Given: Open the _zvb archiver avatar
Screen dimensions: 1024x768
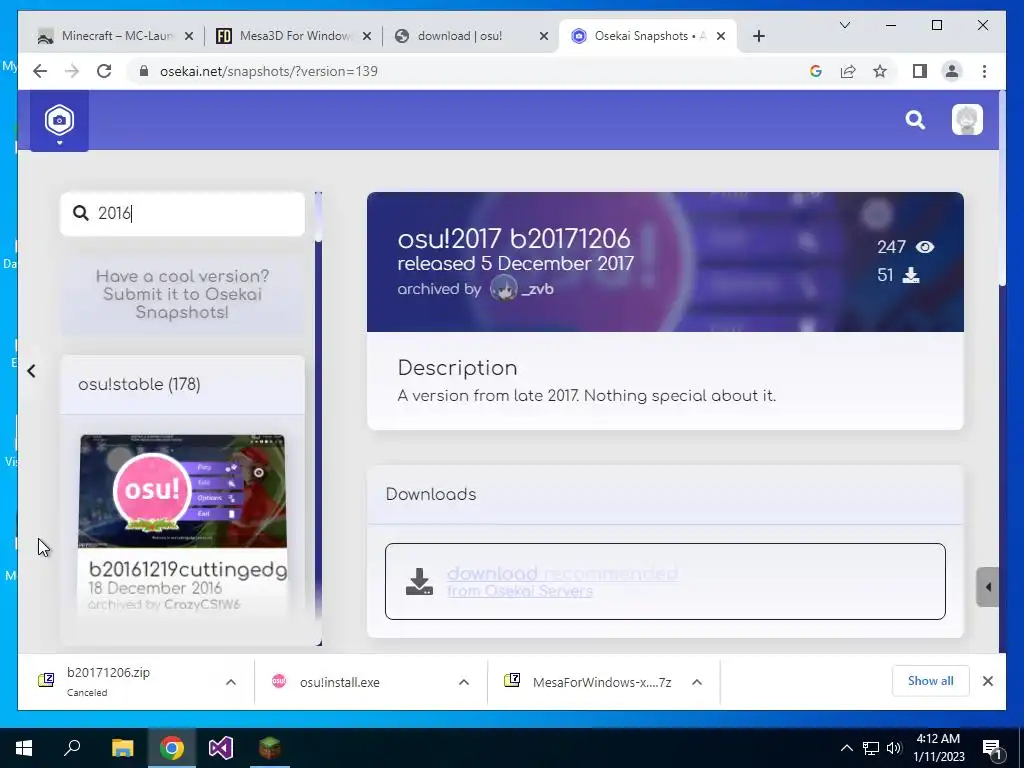Looking at the screenshot, I should point(504,288).
